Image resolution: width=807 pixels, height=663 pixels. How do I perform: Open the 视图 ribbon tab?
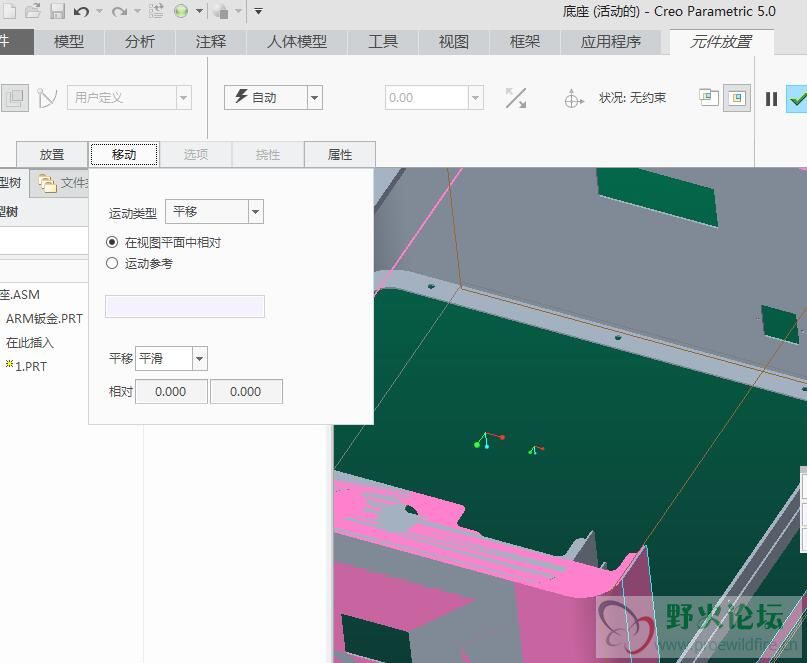point(453,42)
